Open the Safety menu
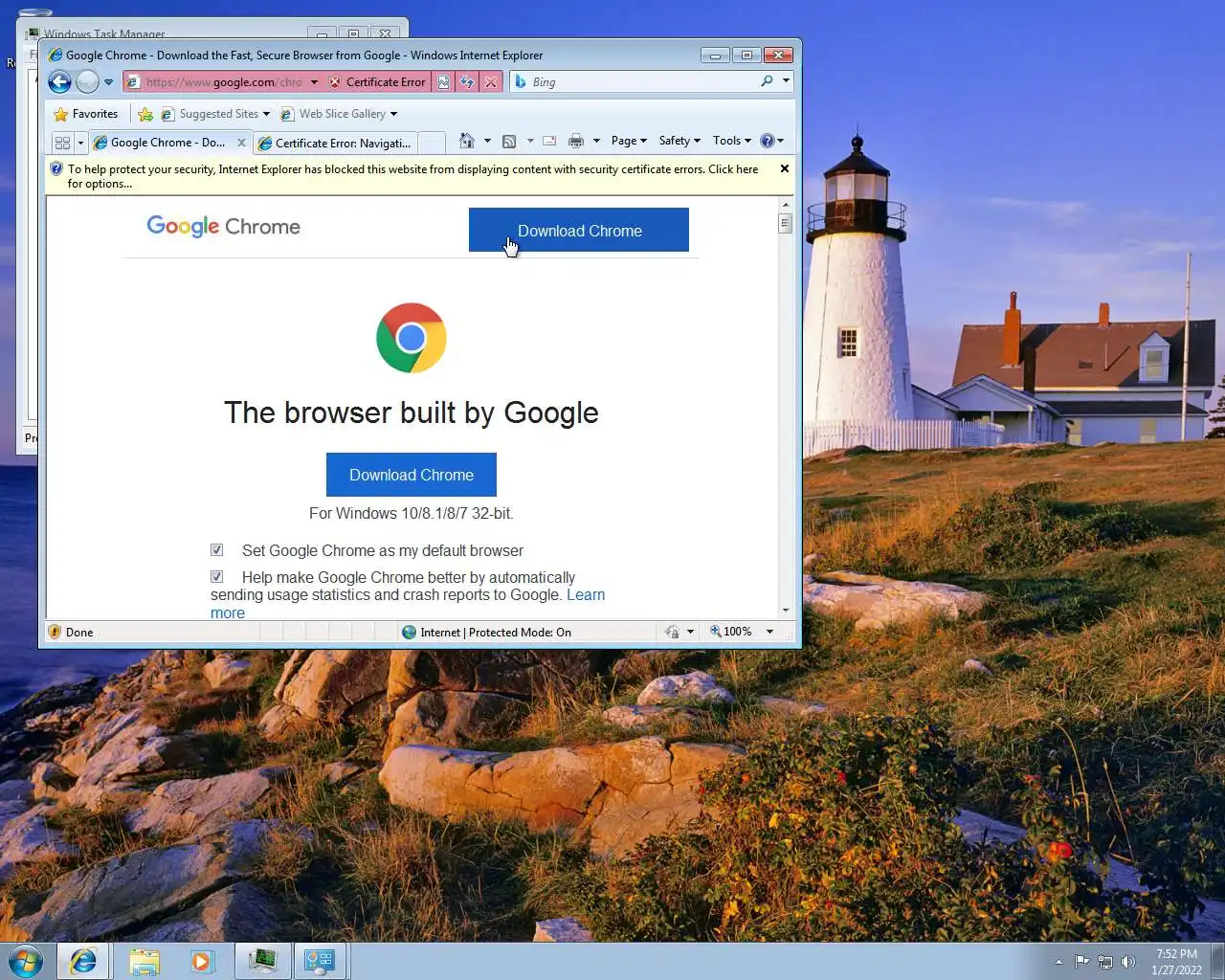Viewport: 1225px width, 980px height. tap(679, 141)
